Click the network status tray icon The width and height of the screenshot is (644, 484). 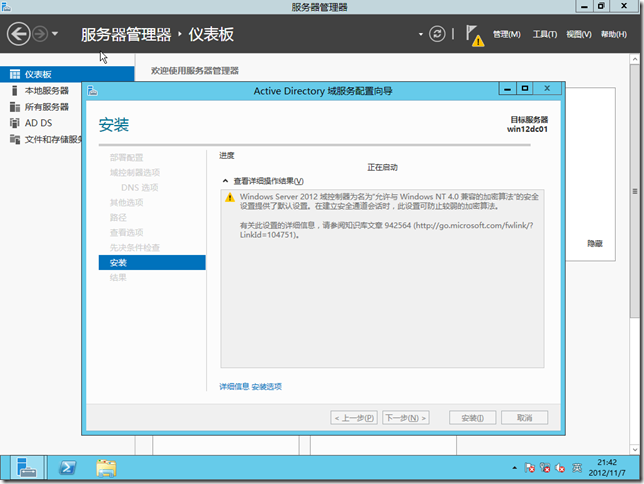click(545, 468)
